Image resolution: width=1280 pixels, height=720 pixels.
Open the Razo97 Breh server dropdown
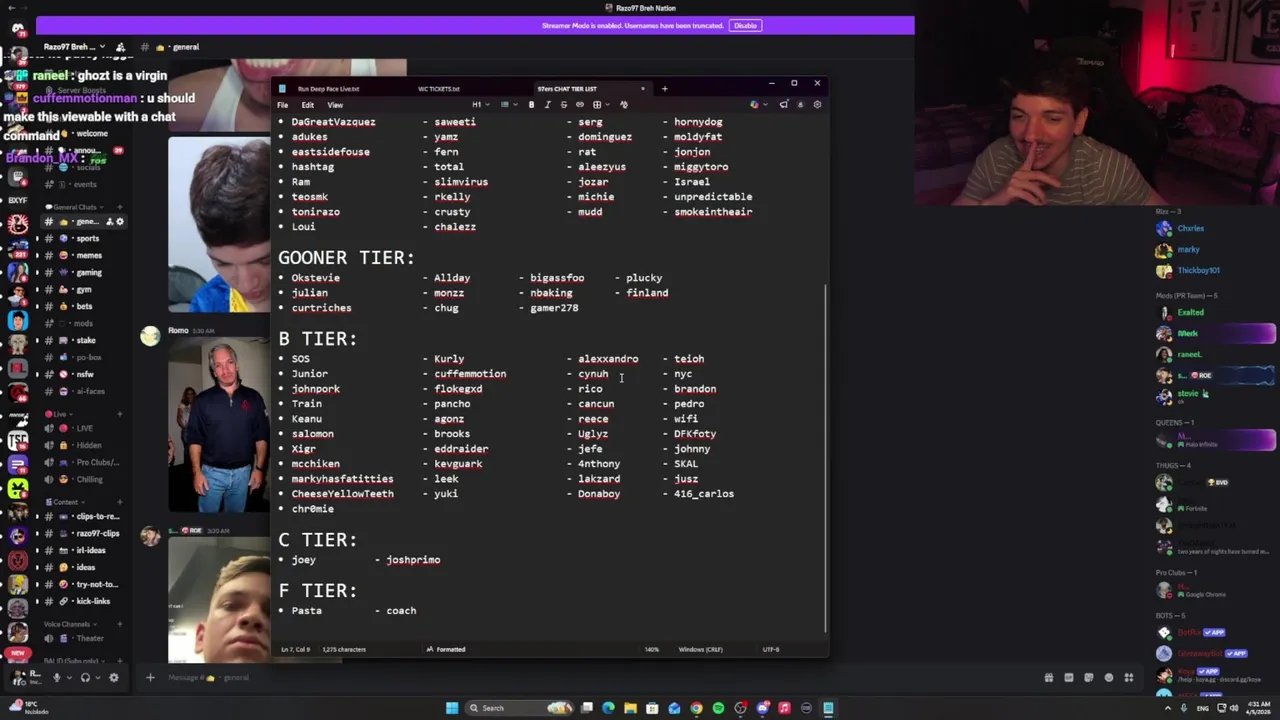click(73, 47)
